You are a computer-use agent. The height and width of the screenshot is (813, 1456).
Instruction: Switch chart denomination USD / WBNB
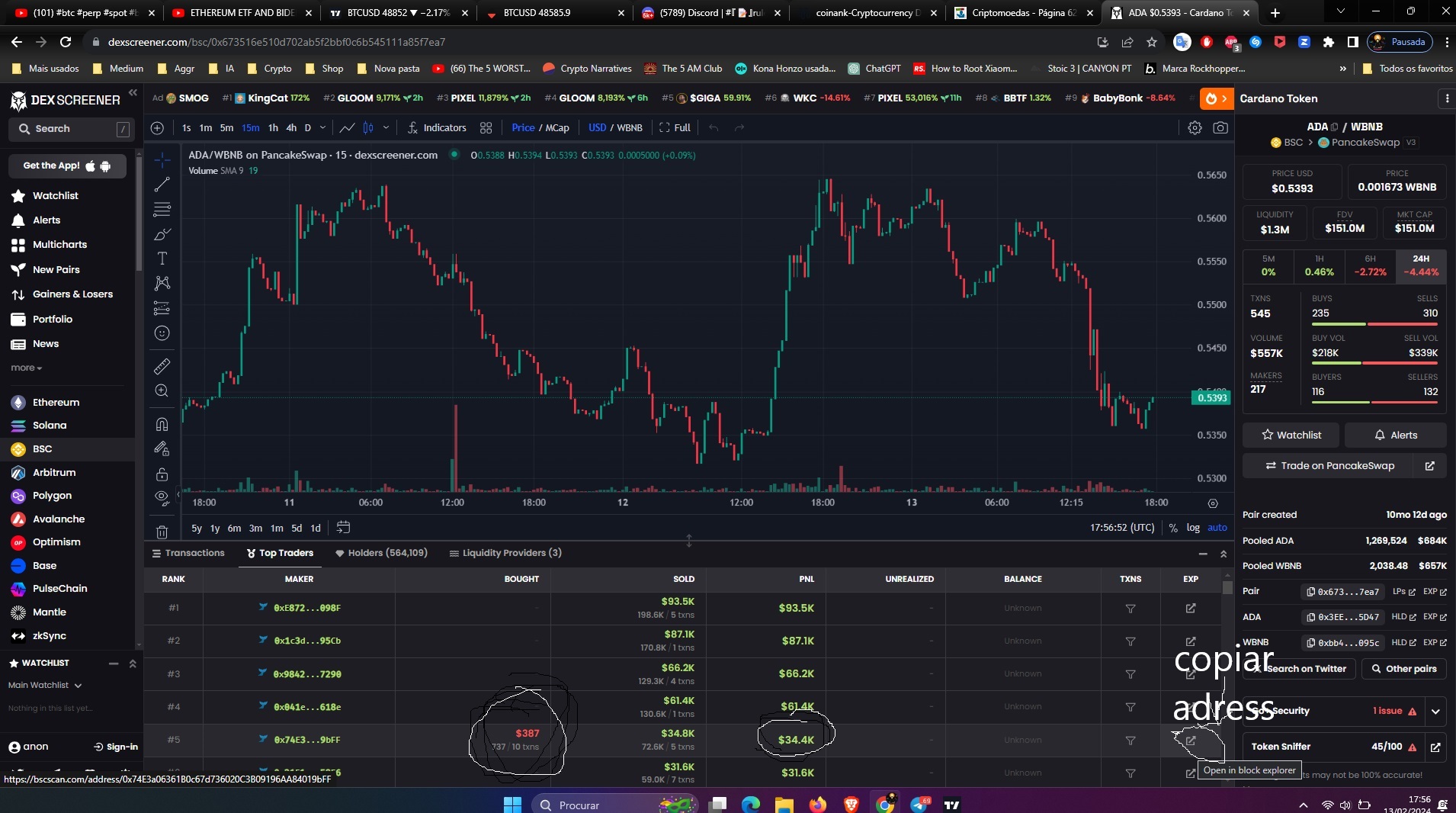tap(615, 128)
